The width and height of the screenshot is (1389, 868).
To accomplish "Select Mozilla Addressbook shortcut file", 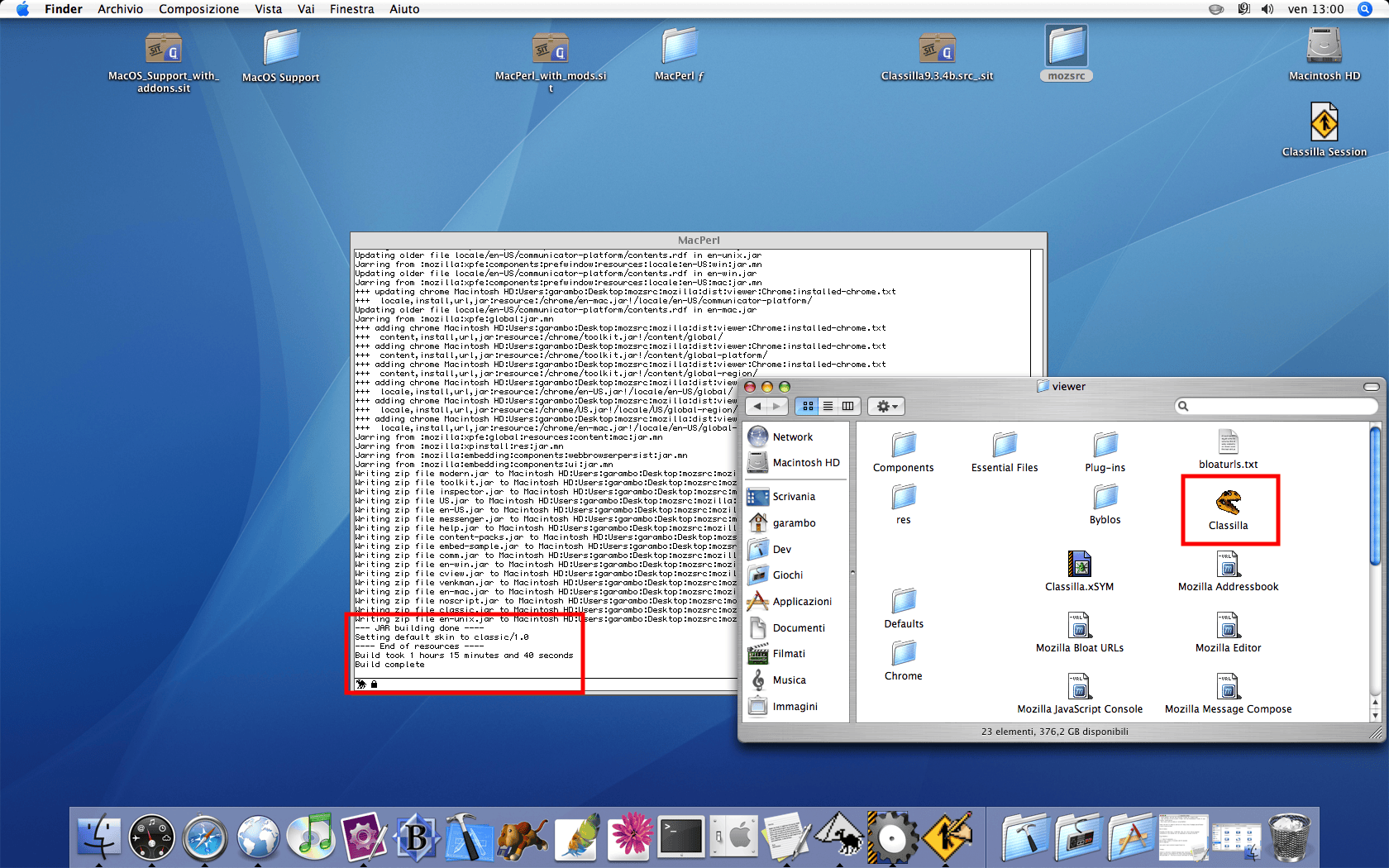I will click(1229, 571).
